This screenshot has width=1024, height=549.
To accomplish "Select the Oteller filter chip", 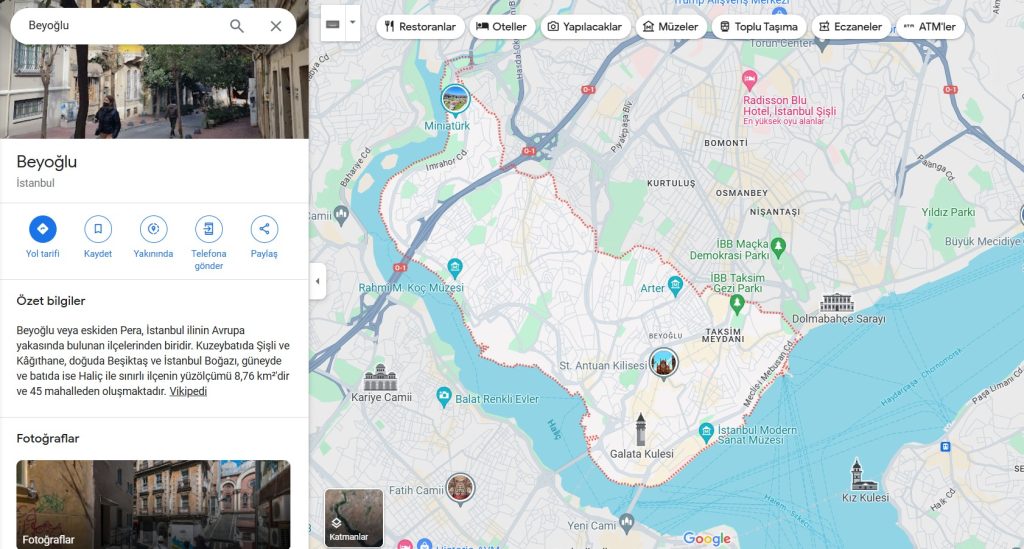I will 502,27.
